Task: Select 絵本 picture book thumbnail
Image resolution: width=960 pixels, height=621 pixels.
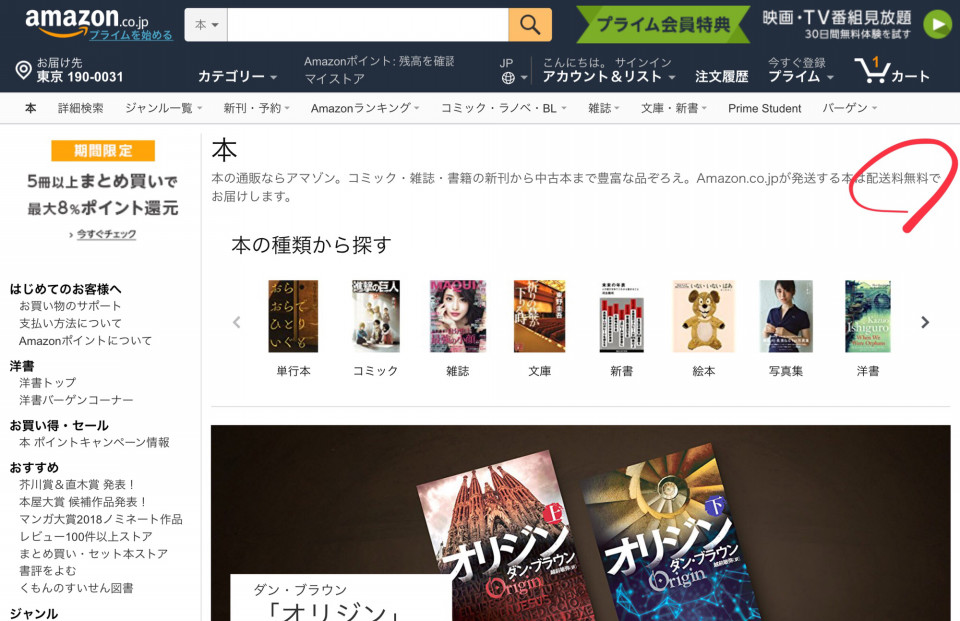Action: pos(703,316)
